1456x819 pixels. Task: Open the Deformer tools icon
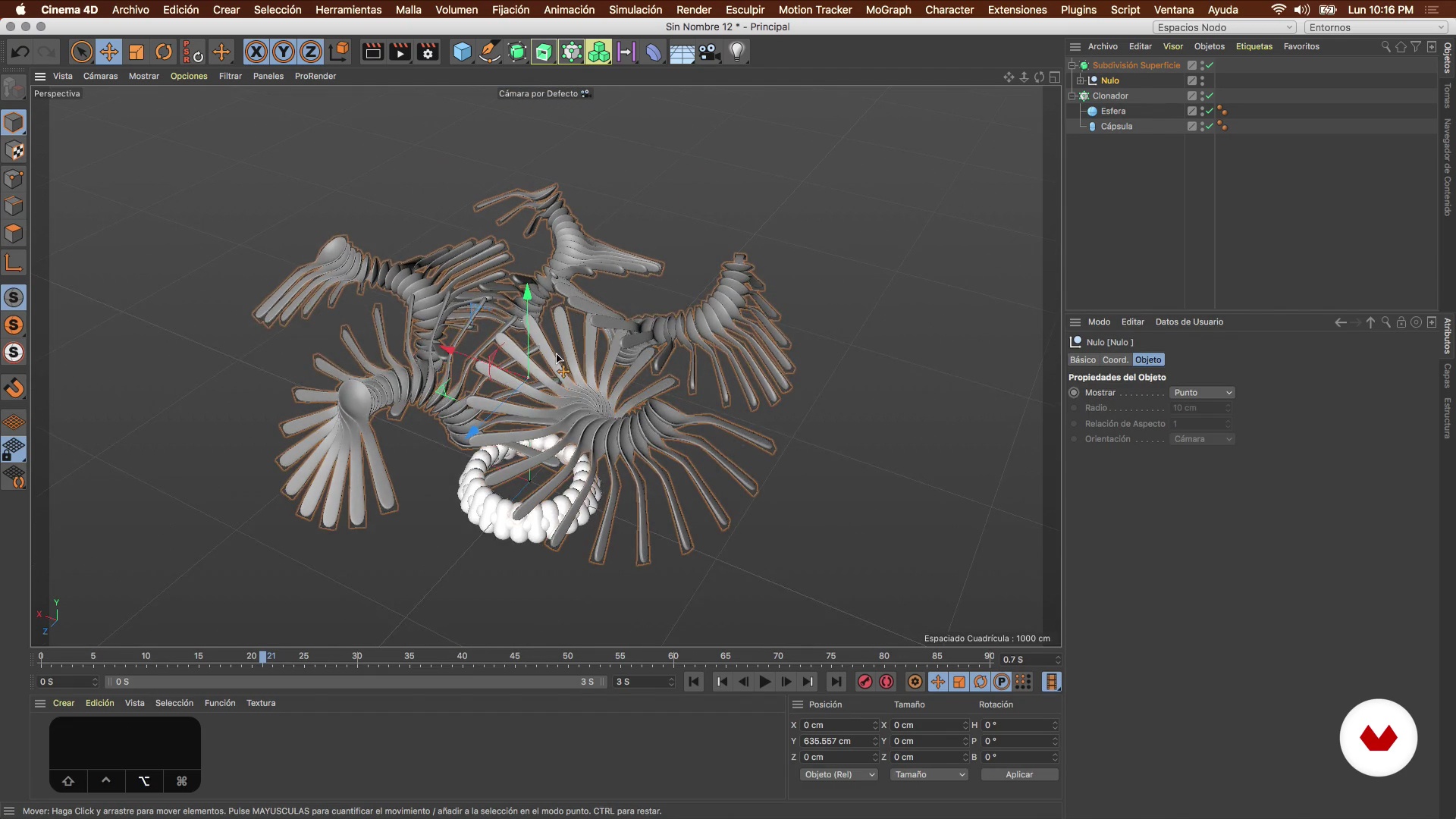point(654,52)
